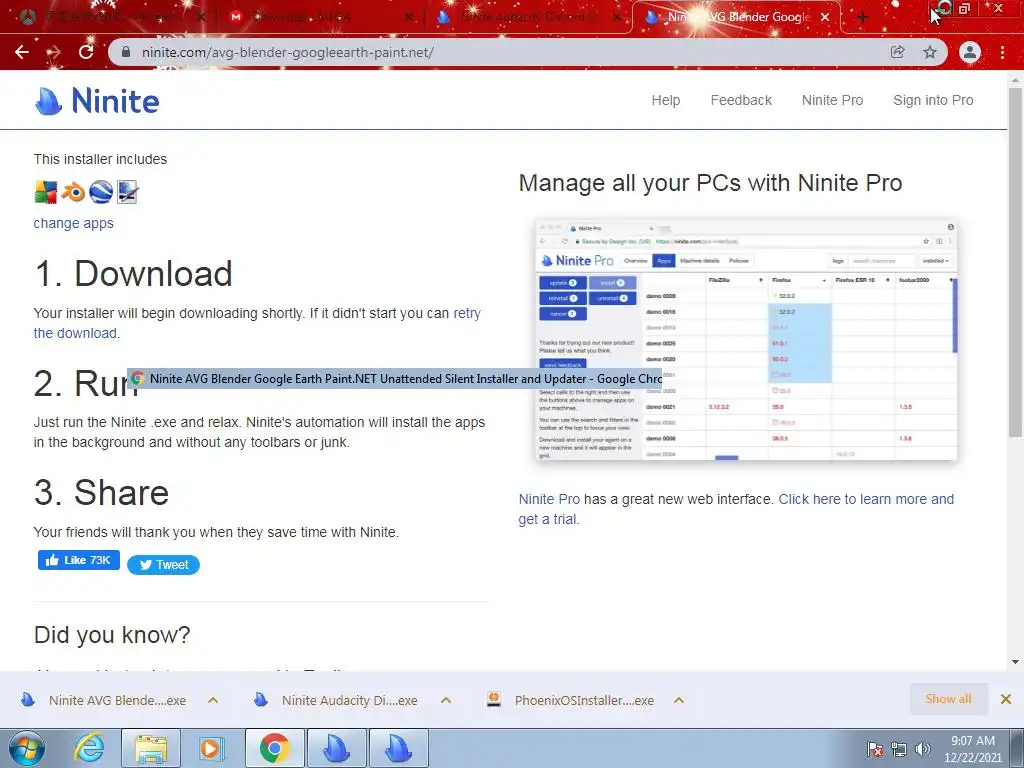Expand options for PhoenixOSInstaller download
The width and height of the screenshot is (1024, 768).
point(679,700)
